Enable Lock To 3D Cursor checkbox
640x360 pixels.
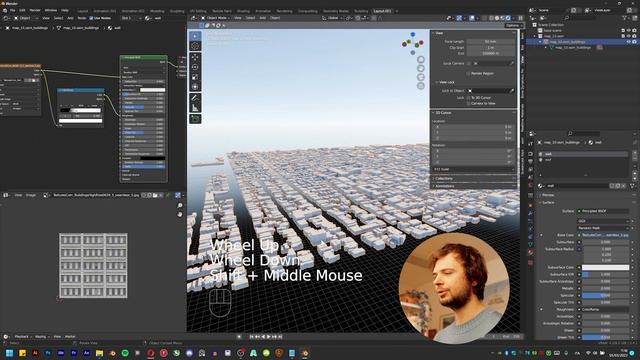[x=468, y=98]
